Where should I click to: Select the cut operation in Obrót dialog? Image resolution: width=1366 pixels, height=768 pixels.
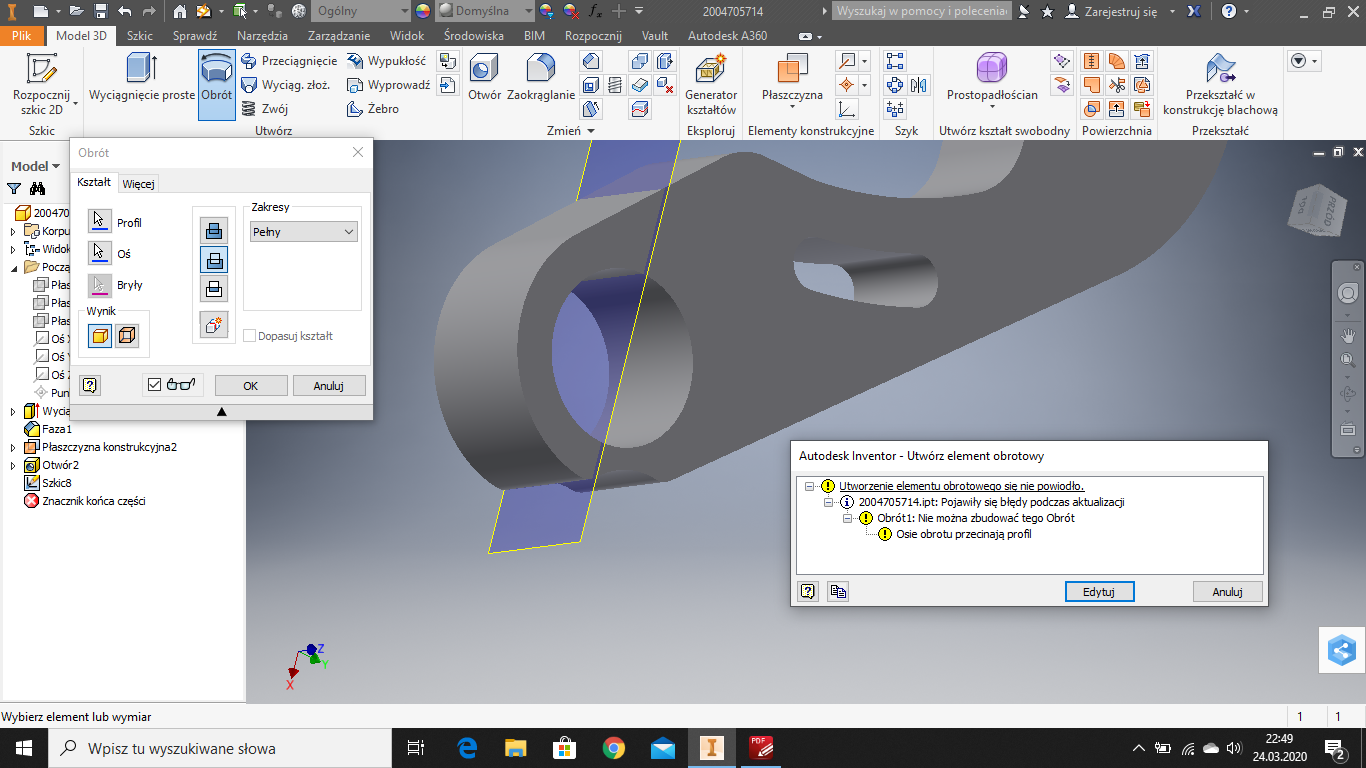pyautogui.click(x=214, y=260)
